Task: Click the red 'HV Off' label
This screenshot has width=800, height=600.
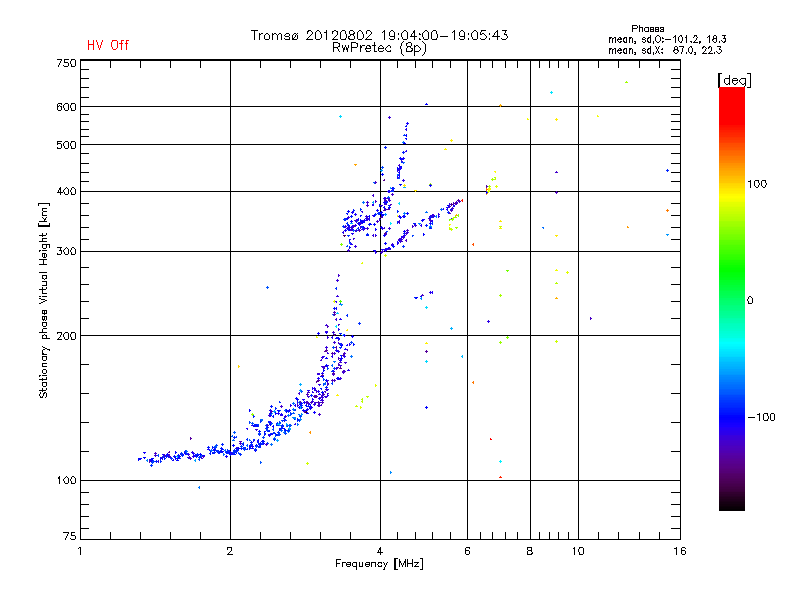Action: point(108,45)
